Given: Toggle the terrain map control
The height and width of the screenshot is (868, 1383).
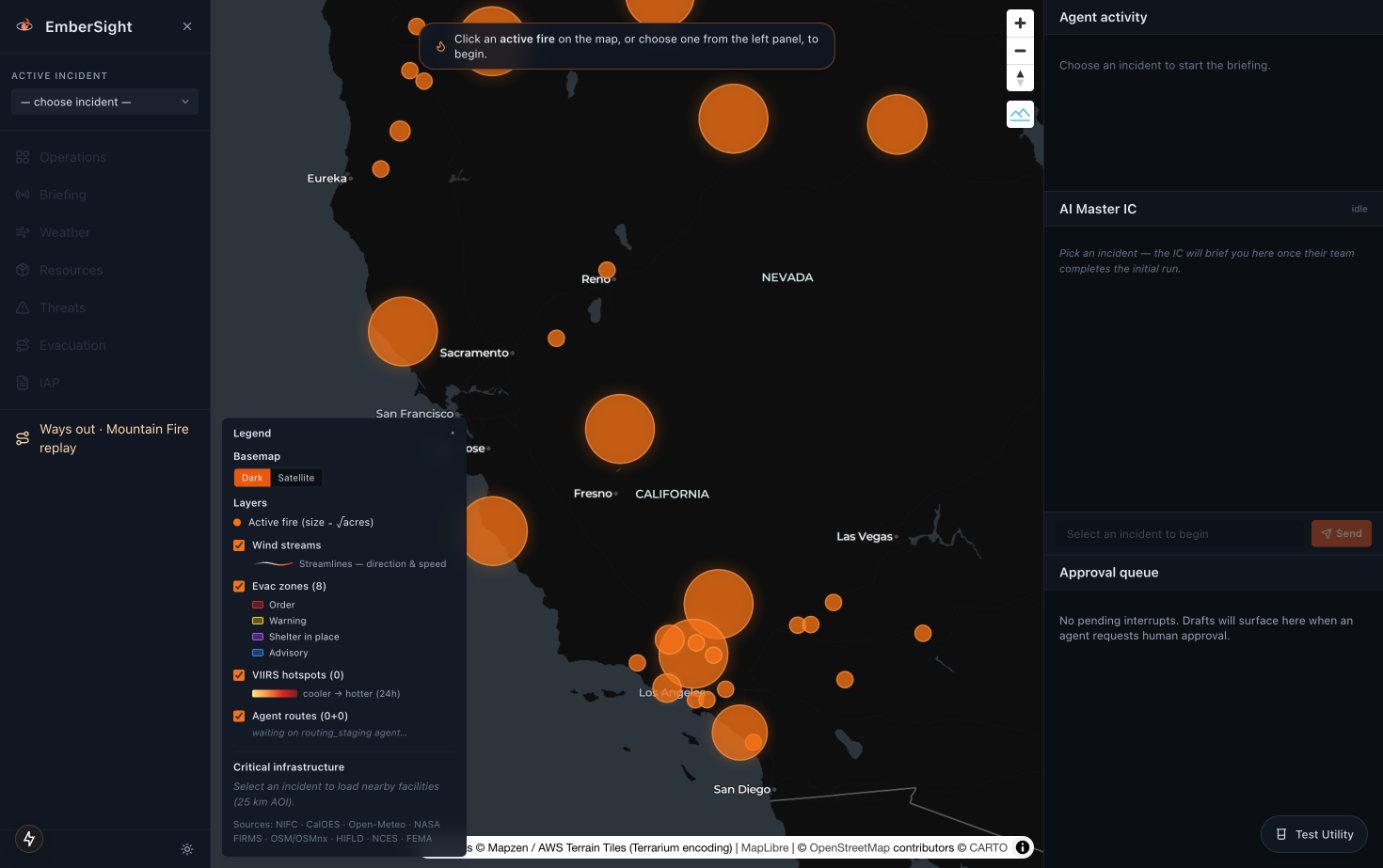Looking at the screenshot, I should [1020, 114].
